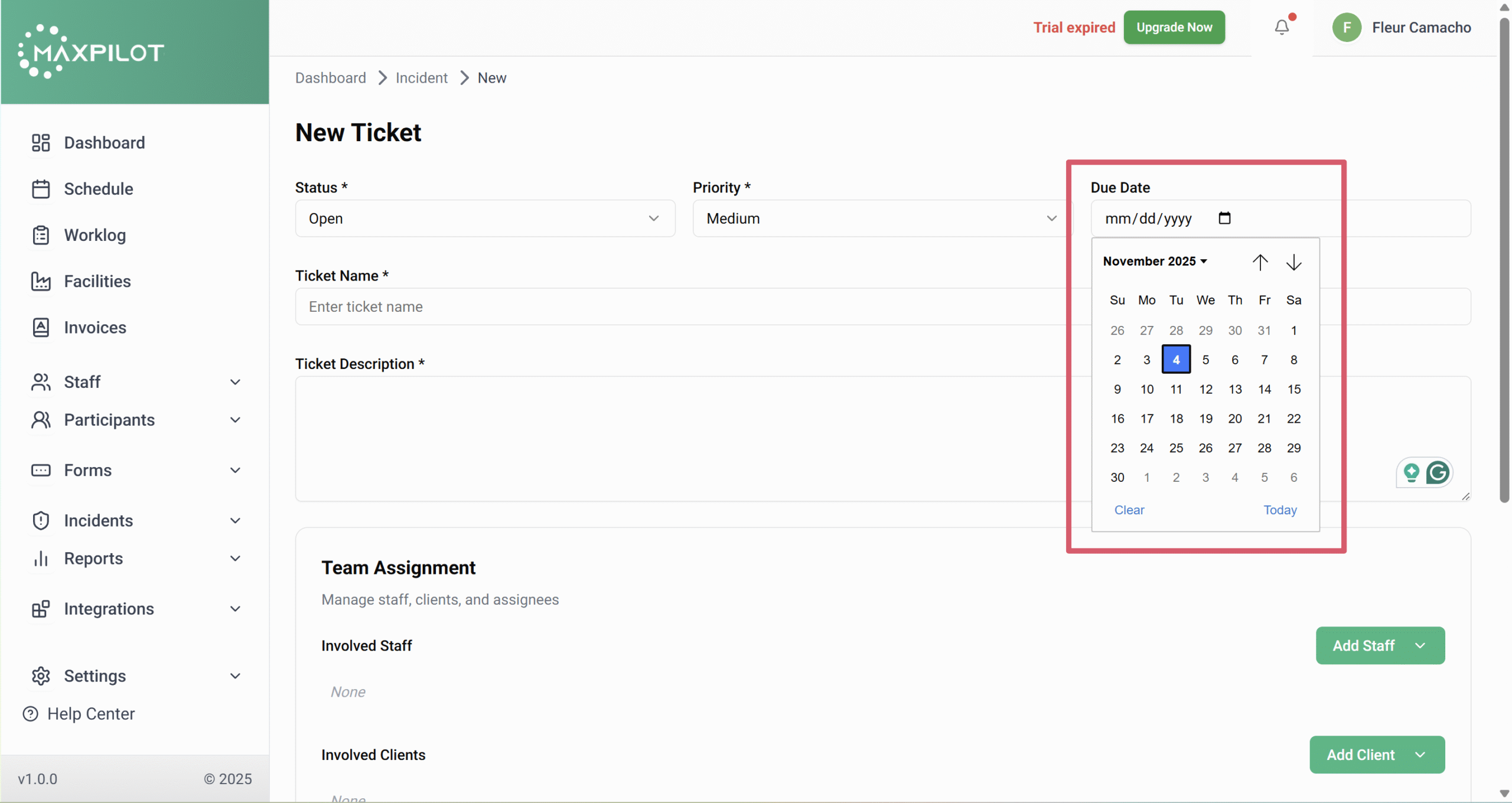Open Invoices in sidebar navigation
The width and height of the screenshot is (1512, 803).
pos(94,327)
